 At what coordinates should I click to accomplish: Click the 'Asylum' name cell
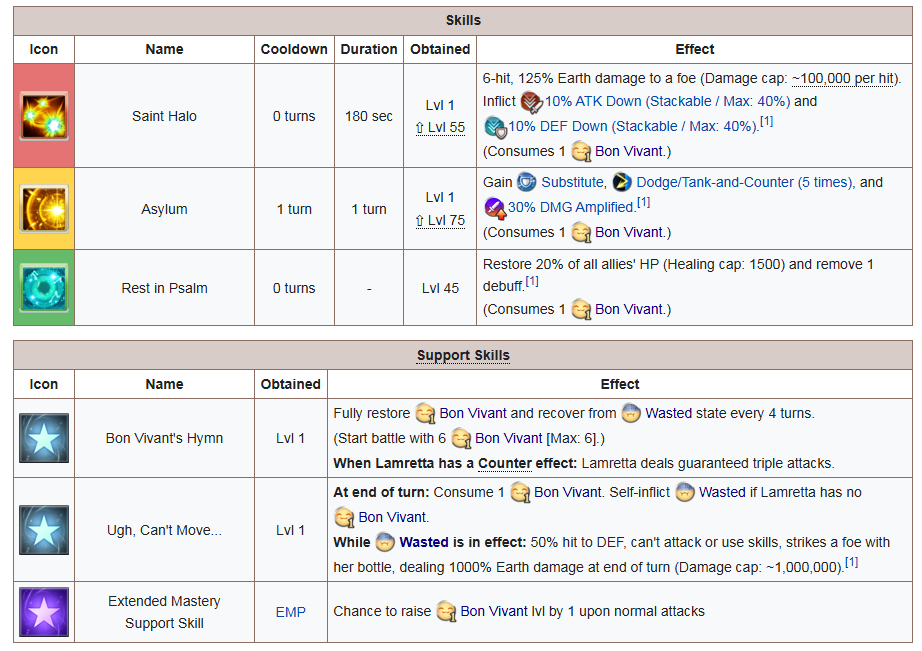[165, 209]
